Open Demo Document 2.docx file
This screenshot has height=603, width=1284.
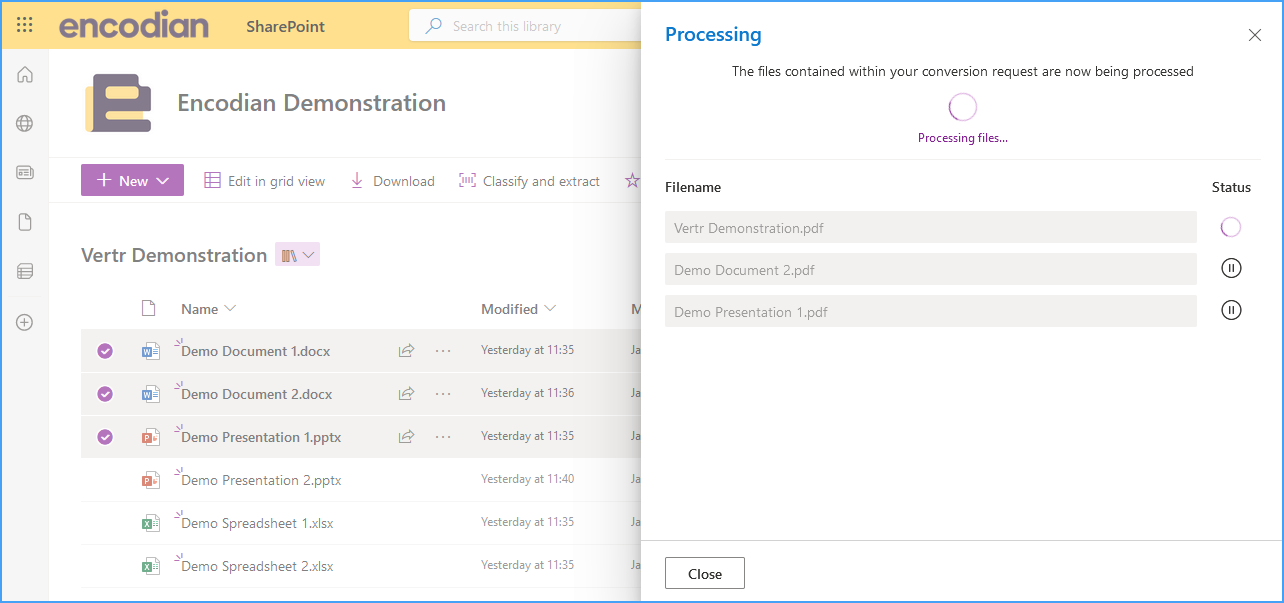click(x=257, y=394)
